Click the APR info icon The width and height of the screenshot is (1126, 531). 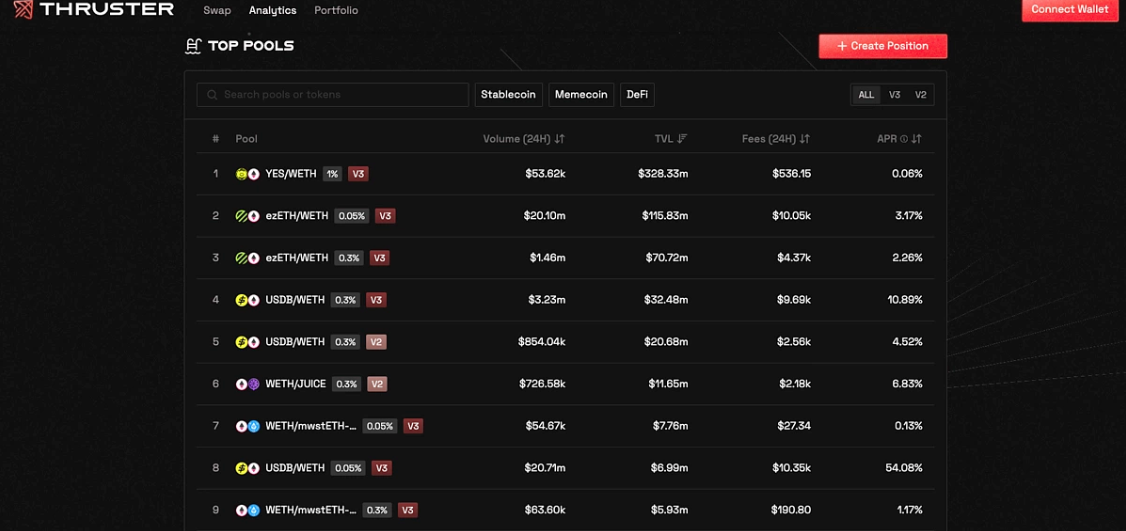[x=904, y=139]
